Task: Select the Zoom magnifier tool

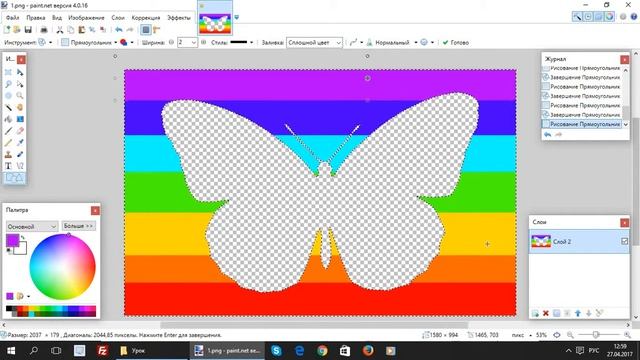Action: tap(20, 96)
